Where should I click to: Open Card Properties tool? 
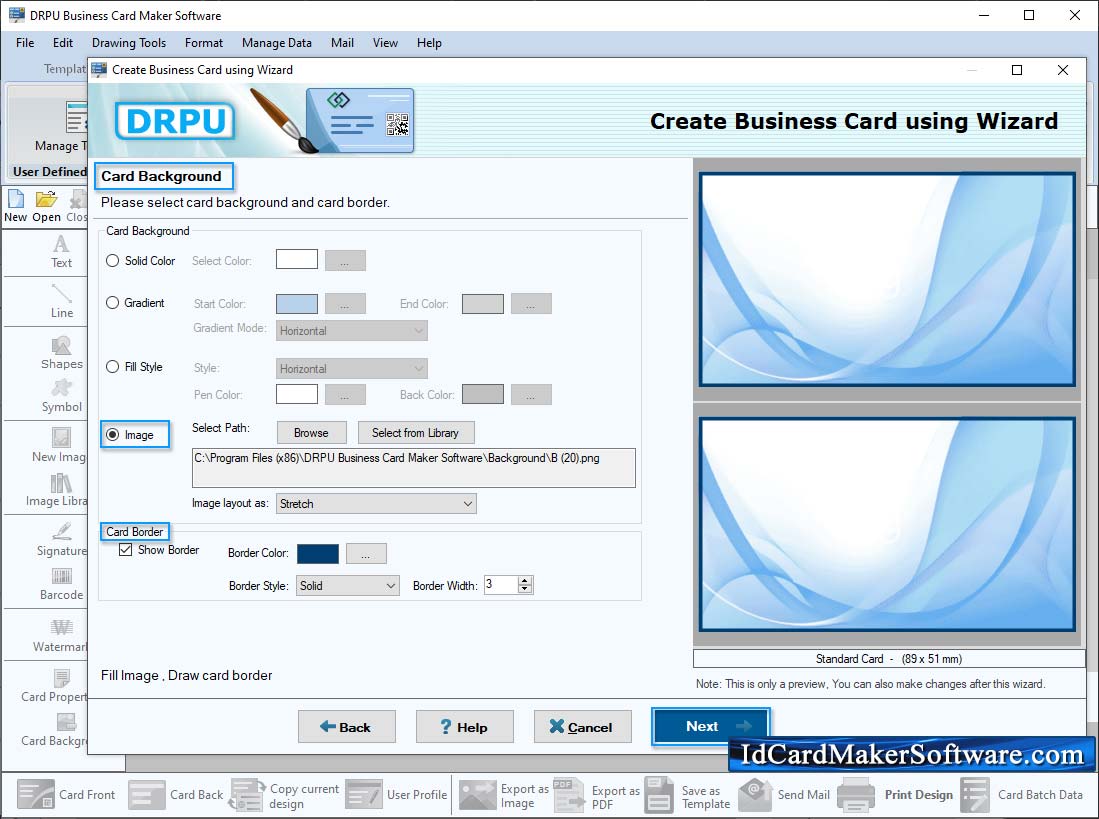point(54,686)
